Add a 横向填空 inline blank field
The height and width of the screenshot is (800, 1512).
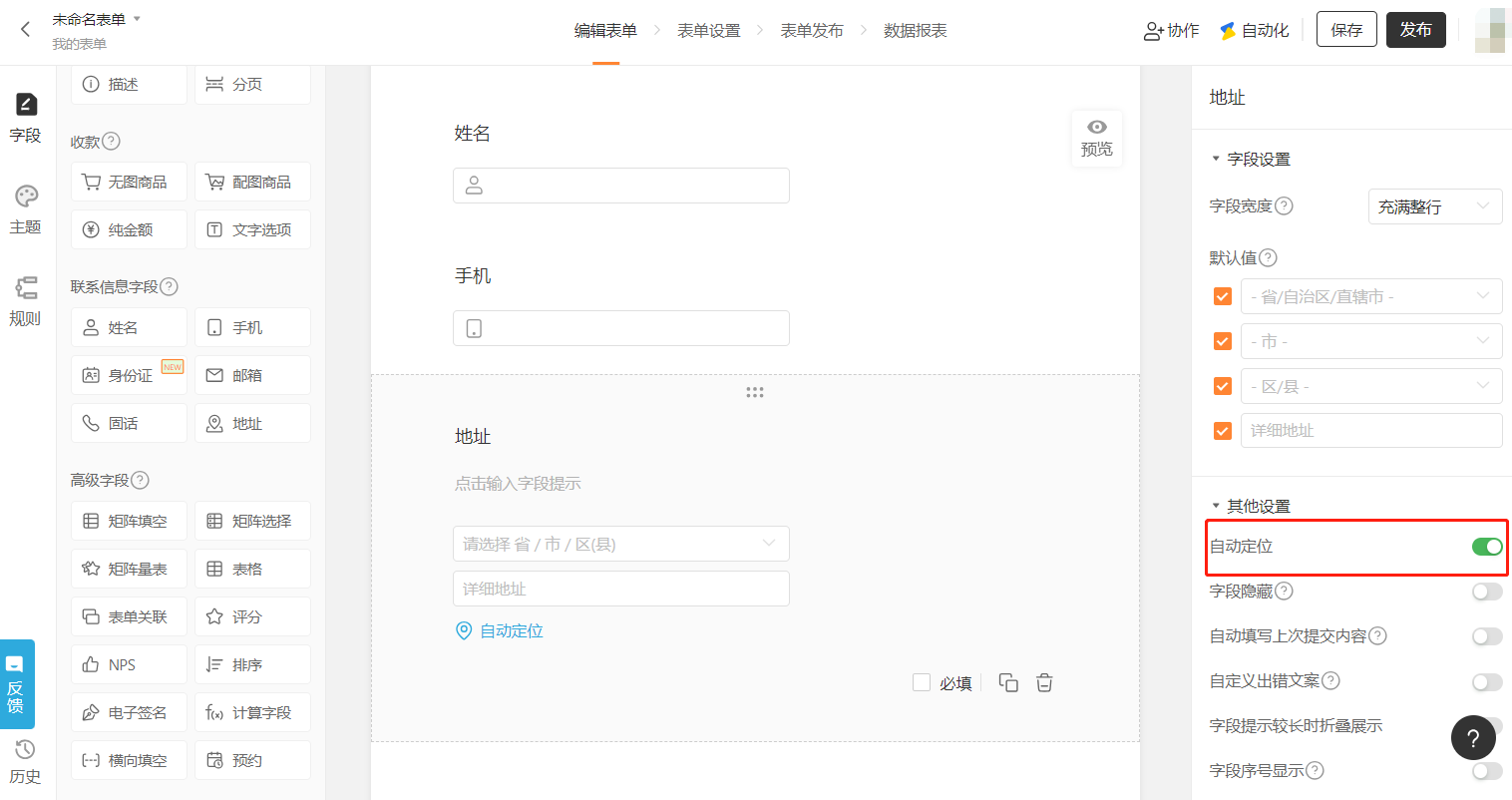click(129, 760)
